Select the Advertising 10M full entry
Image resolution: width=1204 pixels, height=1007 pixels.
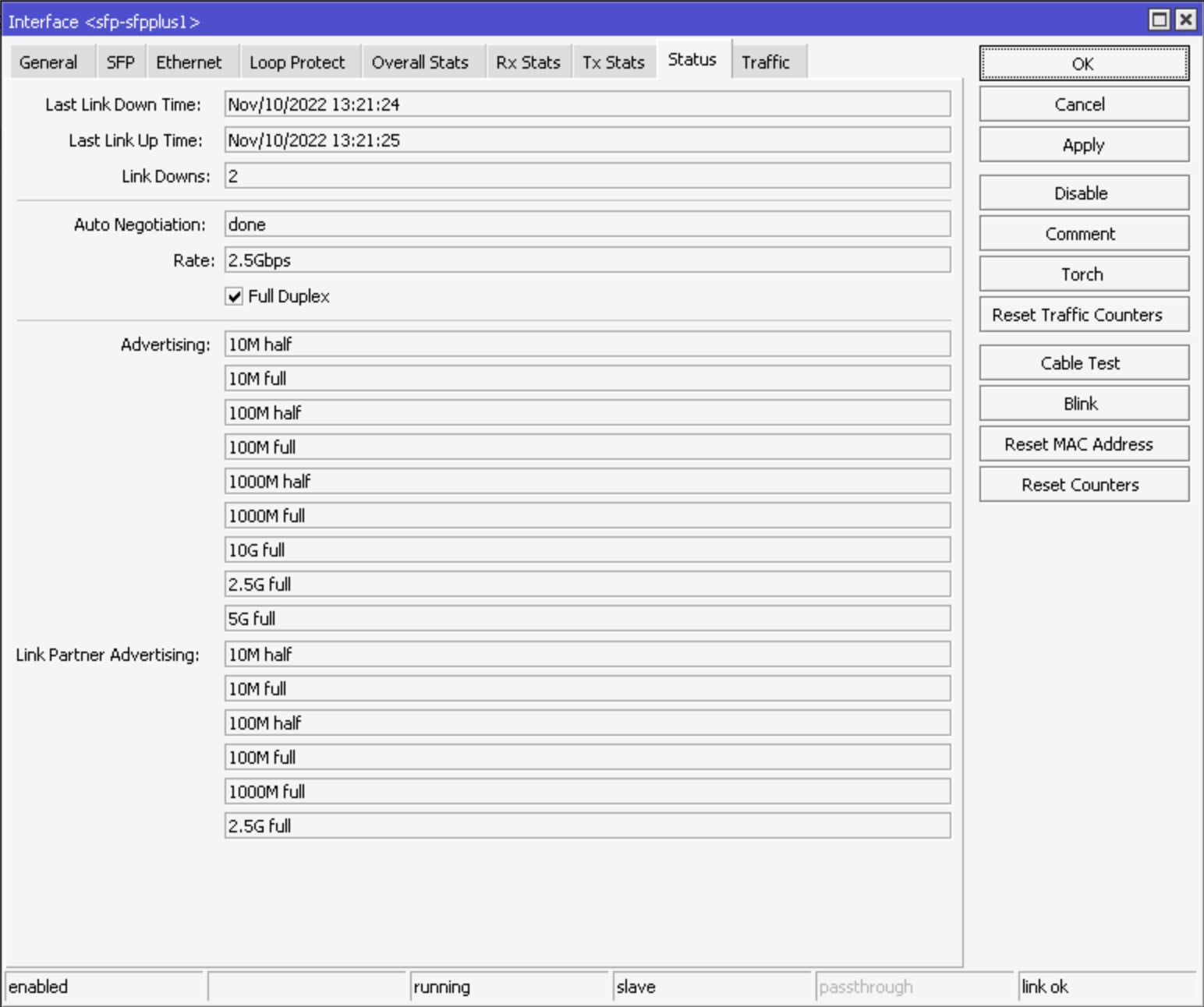pyautogui.click(x=587, y=379)
